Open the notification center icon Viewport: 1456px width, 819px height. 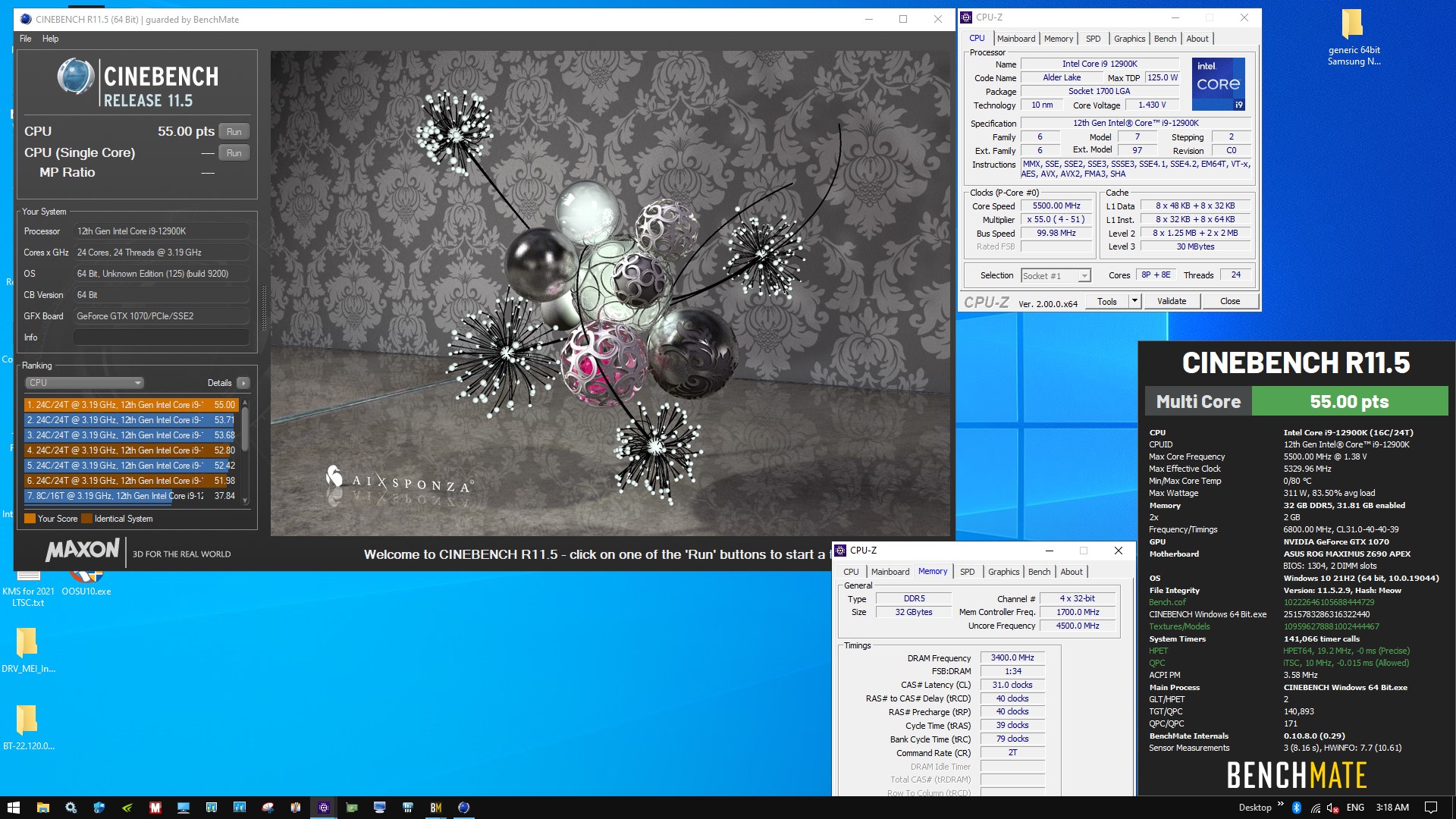click(x=1431, y=808)
